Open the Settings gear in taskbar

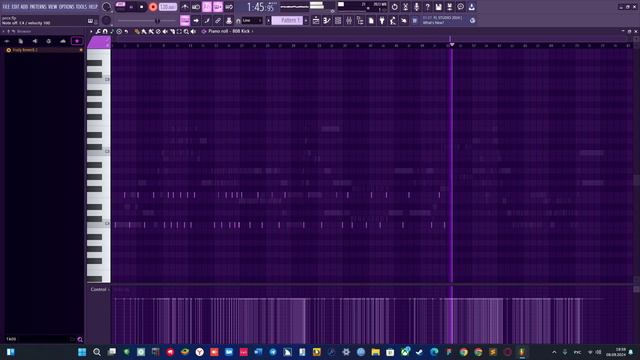[346, 352]
